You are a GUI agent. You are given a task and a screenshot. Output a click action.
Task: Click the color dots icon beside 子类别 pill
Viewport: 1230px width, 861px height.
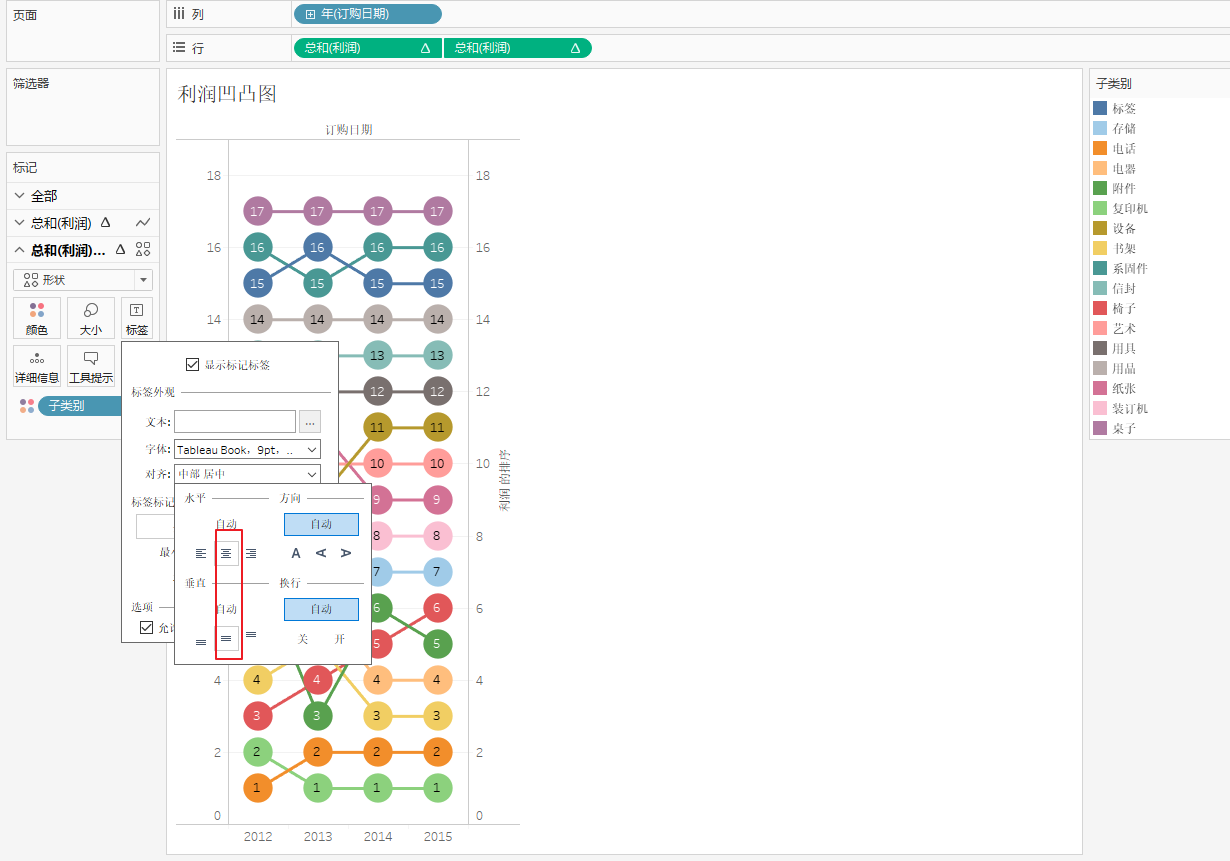coord(27,405)
